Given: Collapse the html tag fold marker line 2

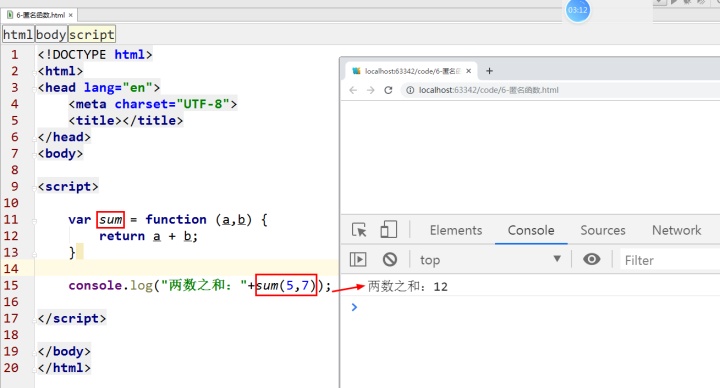Looking at the screenshot, I should point(34,72).
